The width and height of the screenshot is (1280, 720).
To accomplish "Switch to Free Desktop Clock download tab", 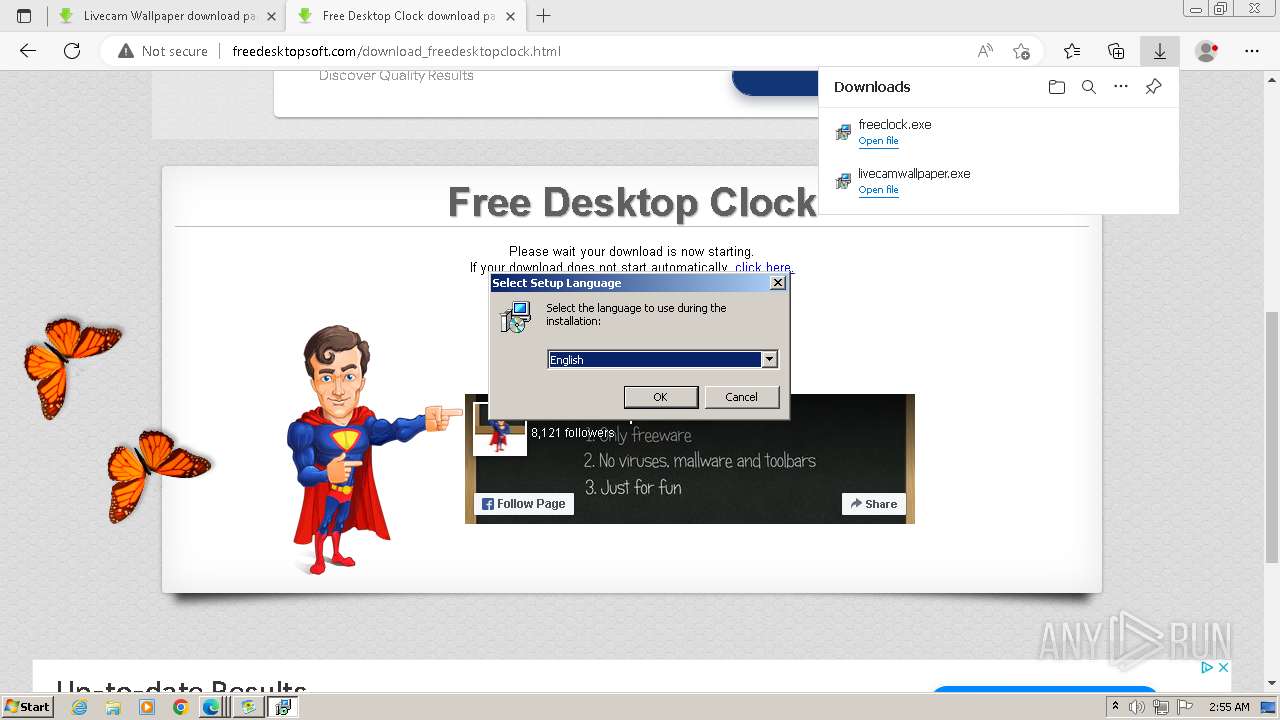I will click(405, 16).
